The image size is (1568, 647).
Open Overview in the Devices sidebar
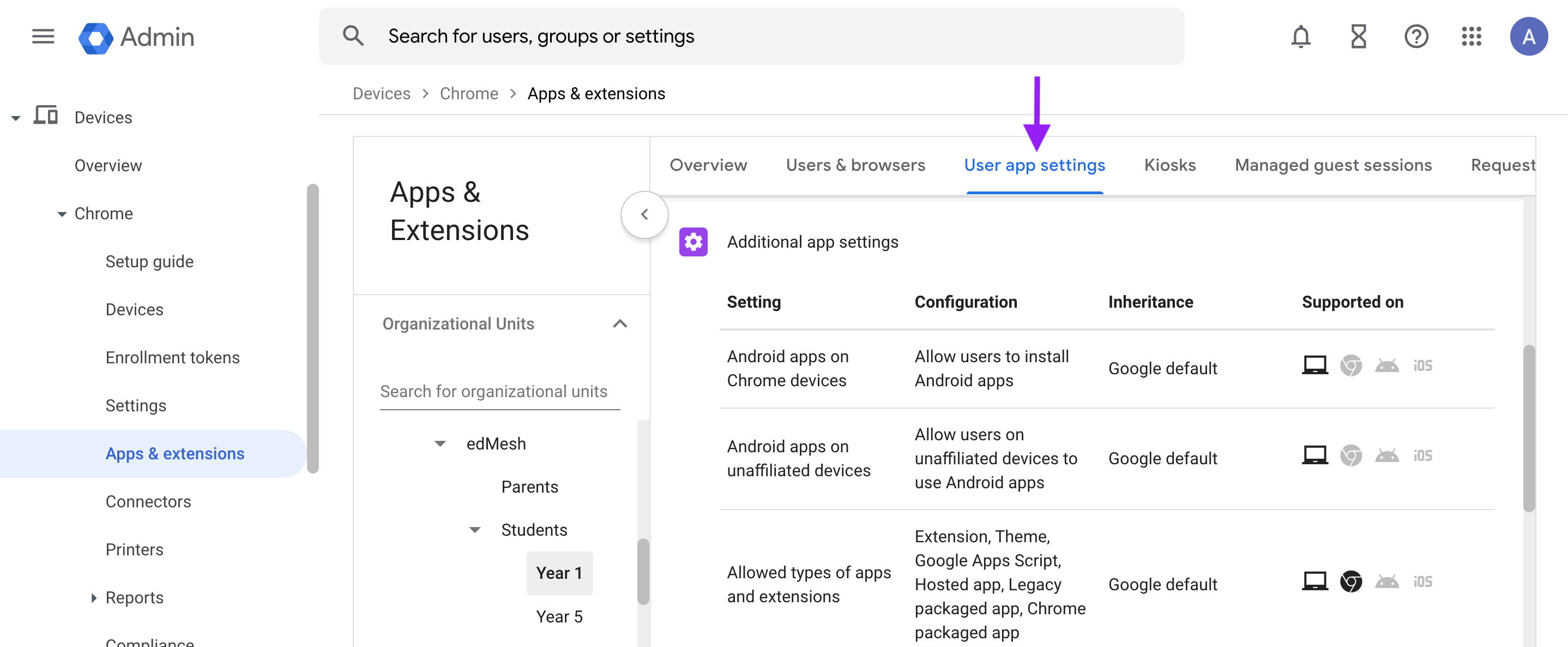[108, 166]
